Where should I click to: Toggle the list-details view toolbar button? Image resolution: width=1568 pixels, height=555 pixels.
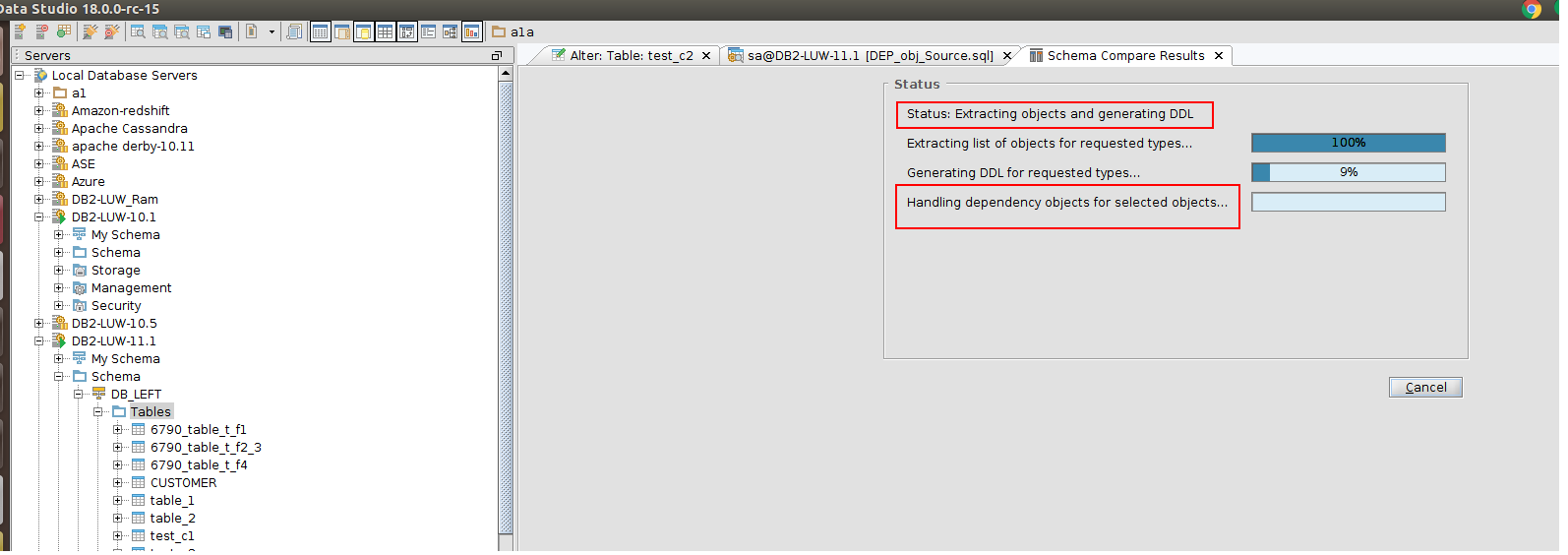coord(428,31)
